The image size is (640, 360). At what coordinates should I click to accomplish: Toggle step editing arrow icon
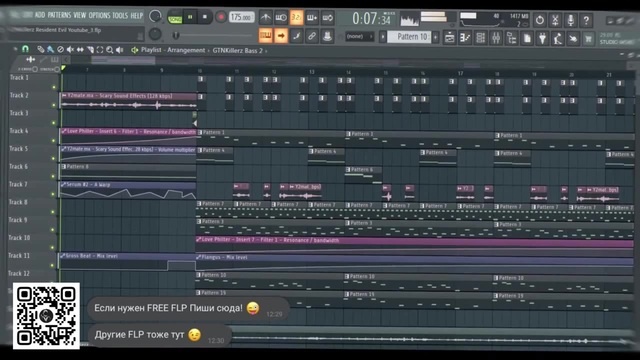[281, 36]
